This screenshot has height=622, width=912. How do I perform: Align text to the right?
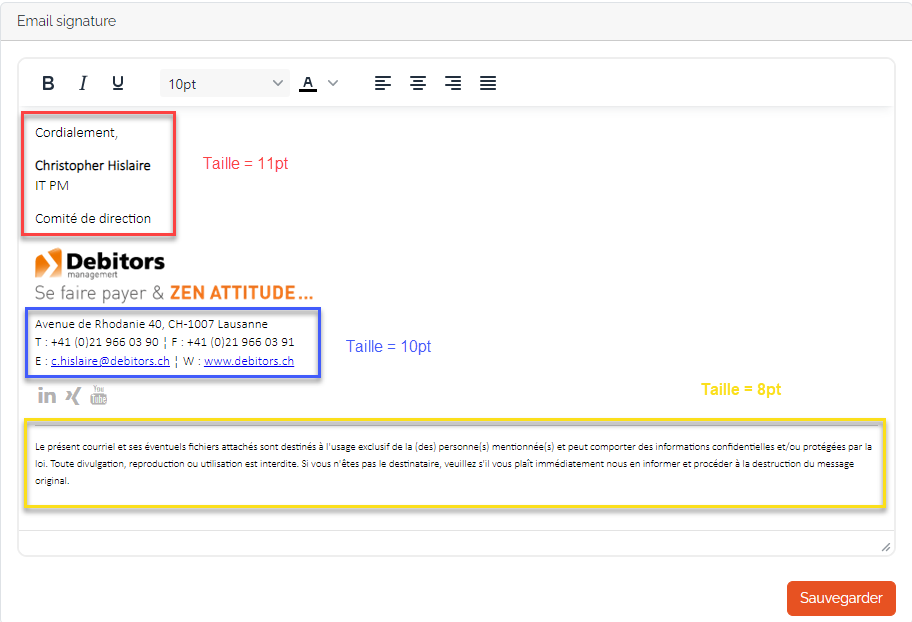(x=453, y=83)
